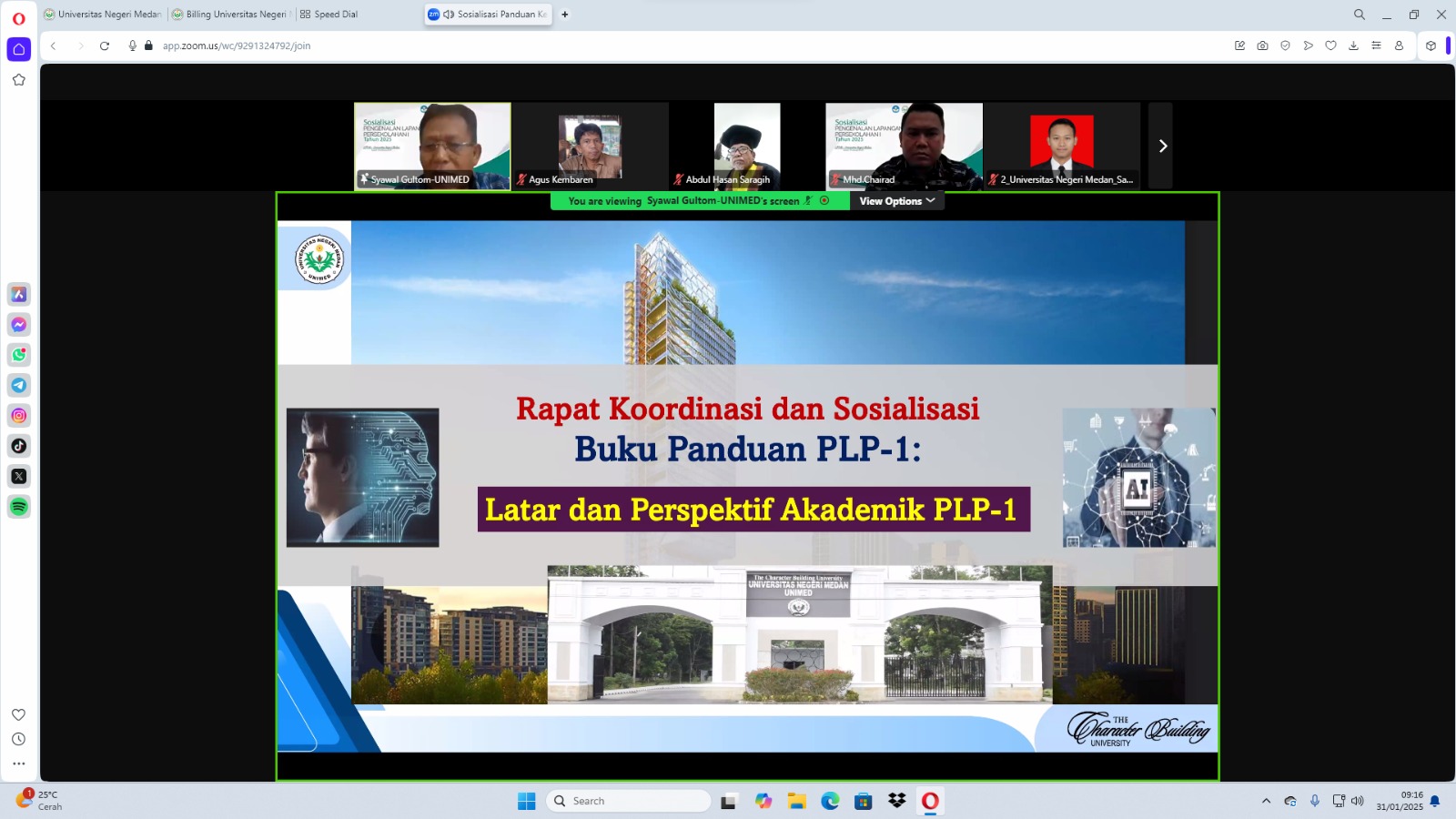Open Facebook Messenger in sidebar
The image size is (1456, 819).
19,325
